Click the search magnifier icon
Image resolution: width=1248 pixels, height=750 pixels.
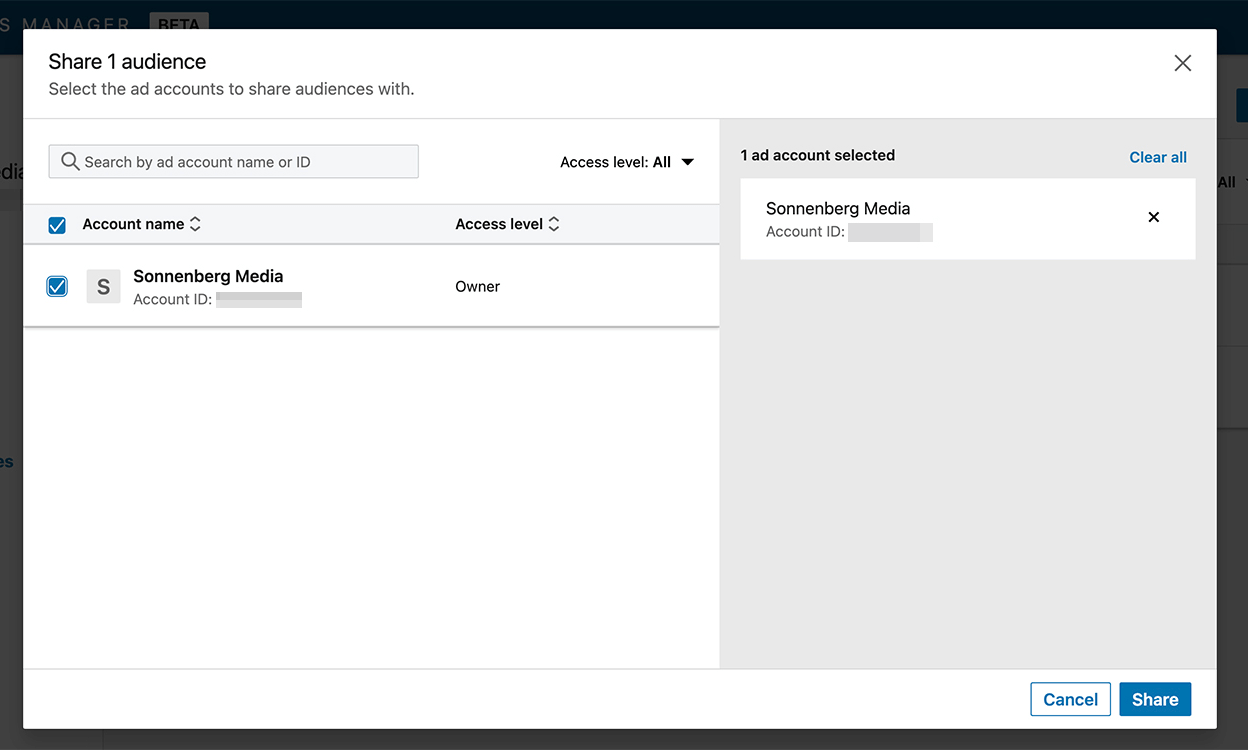pyautogui.click(x=70, y=162)
